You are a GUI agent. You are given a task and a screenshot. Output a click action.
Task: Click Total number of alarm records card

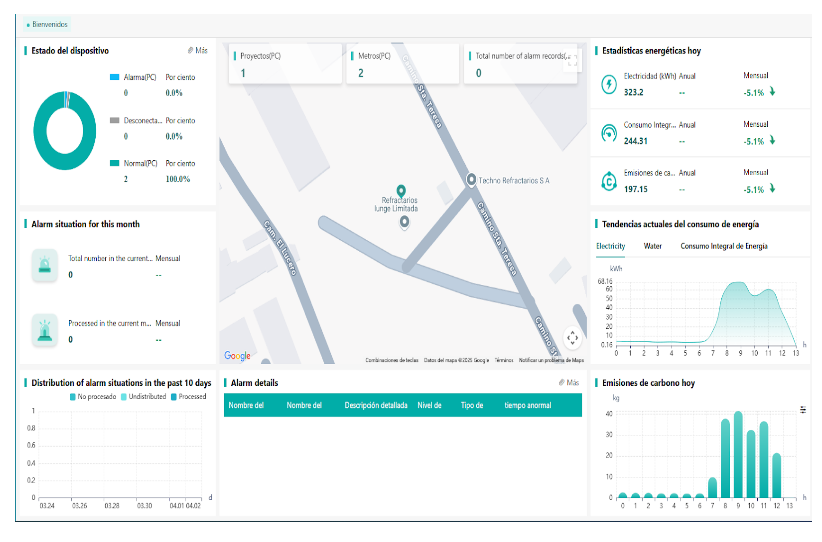(521, 64)
